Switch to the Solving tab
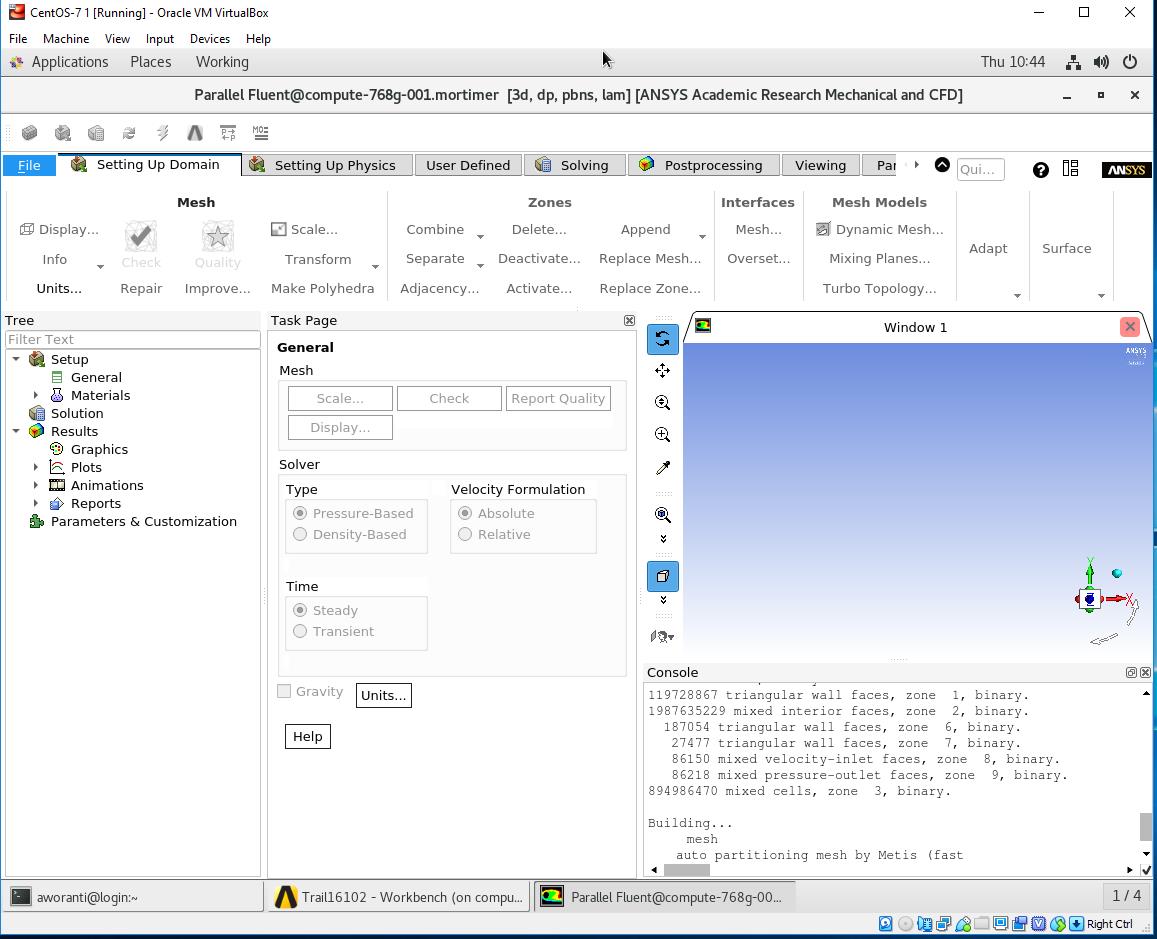This screenshot has width=1157, height=939. 576,165
